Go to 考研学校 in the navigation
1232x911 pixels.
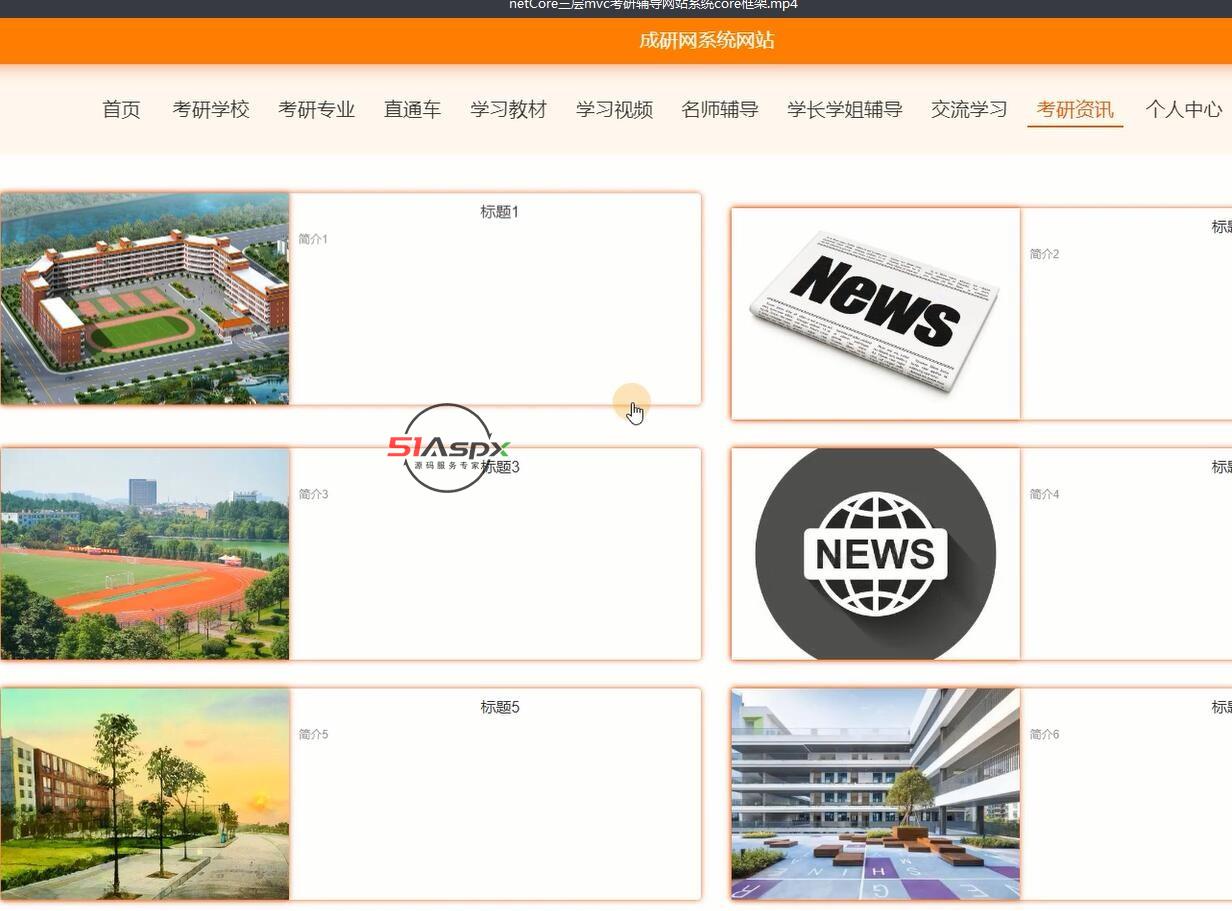(x=211, y=110)
